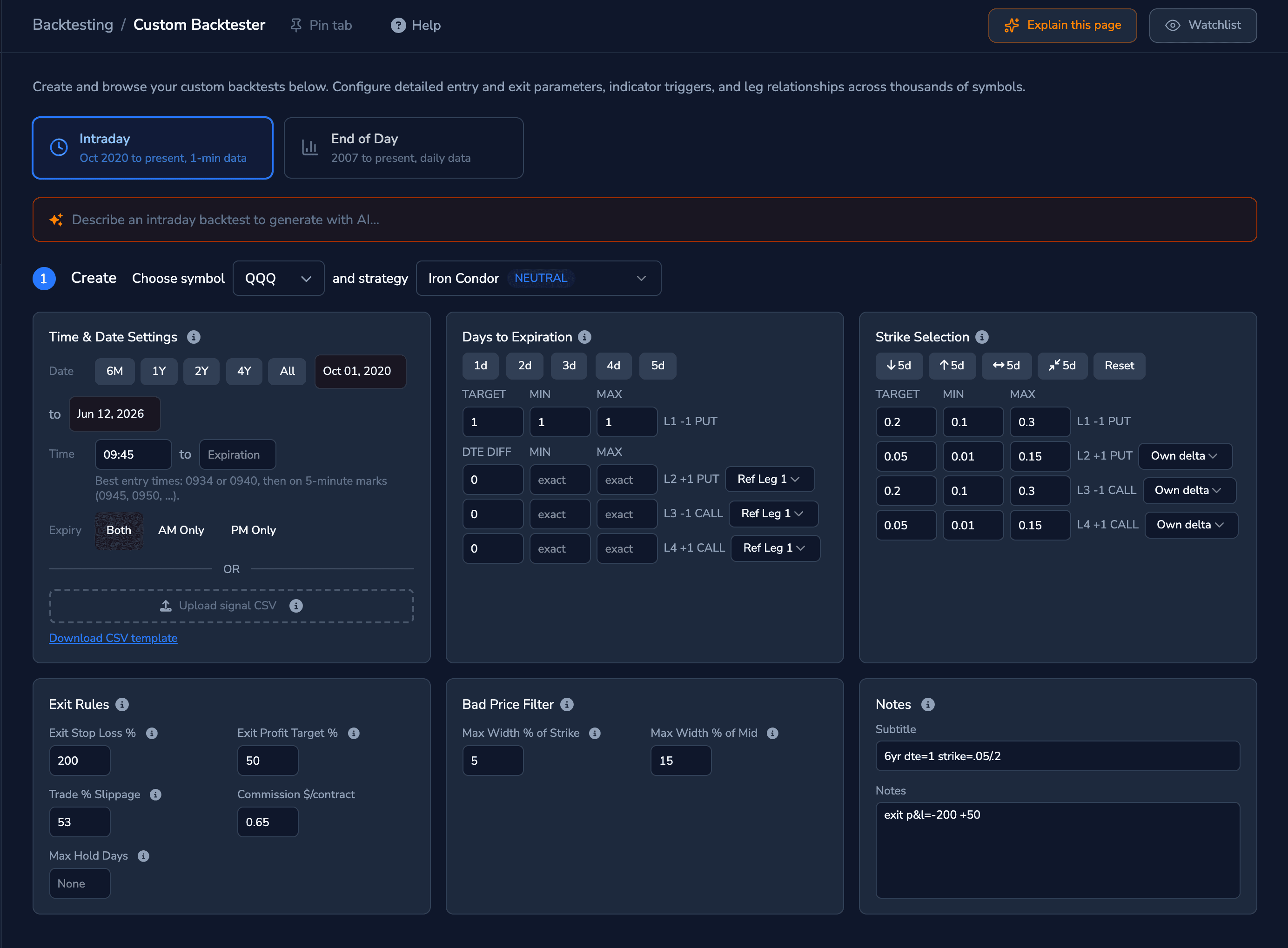Click the Custom Backtester breadcrumb
Screen dimensions: 1288x948
199,25
